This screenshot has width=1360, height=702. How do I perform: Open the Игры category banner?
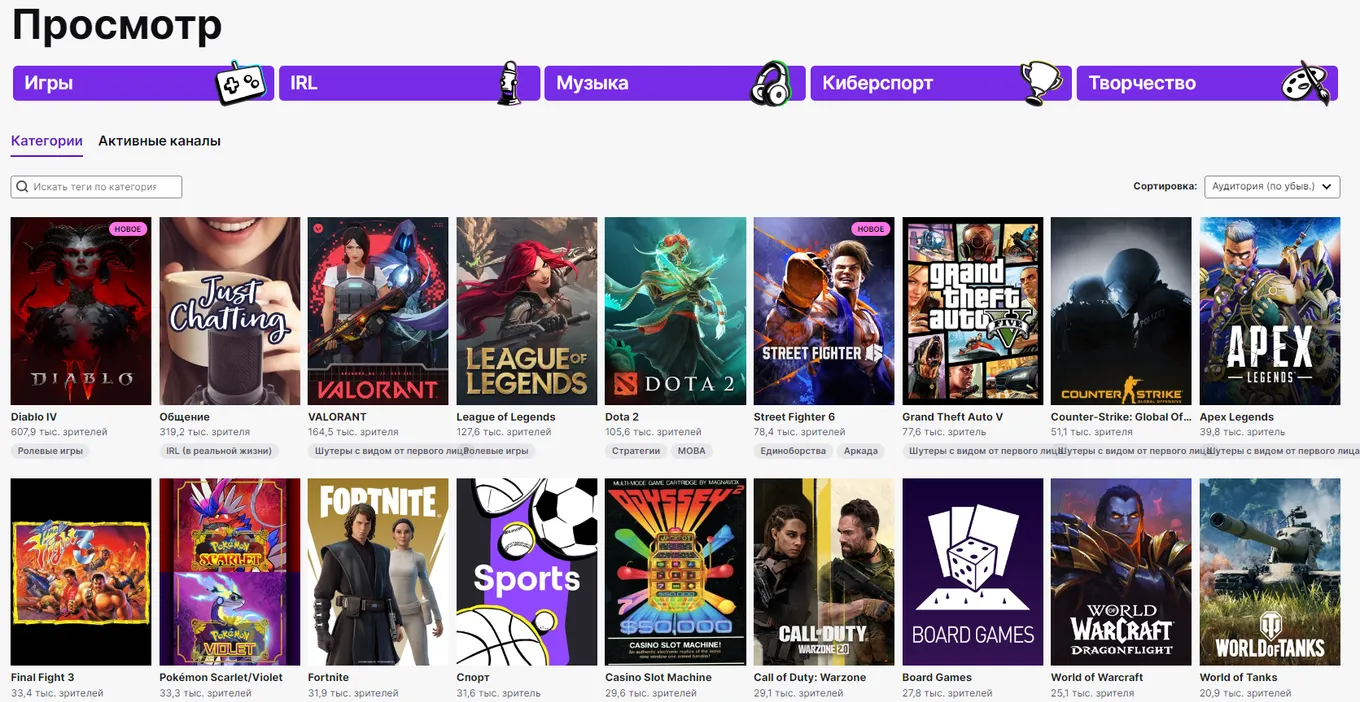point(143,83)
